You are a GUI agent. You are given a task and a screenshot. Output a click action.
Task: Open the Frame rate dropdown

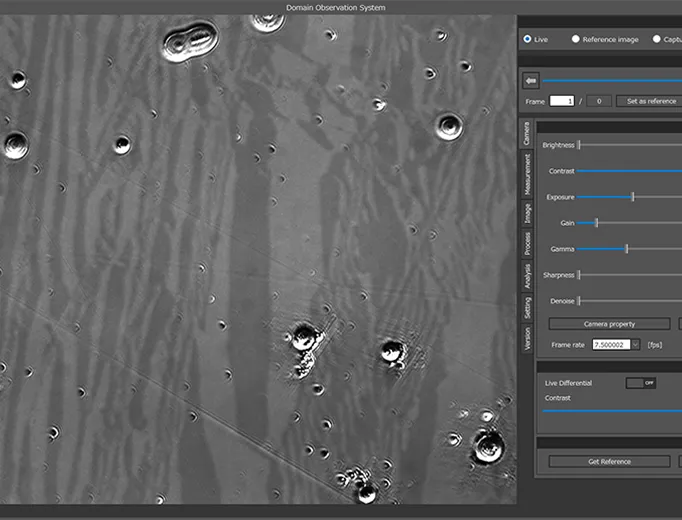[x=635, y=345]
